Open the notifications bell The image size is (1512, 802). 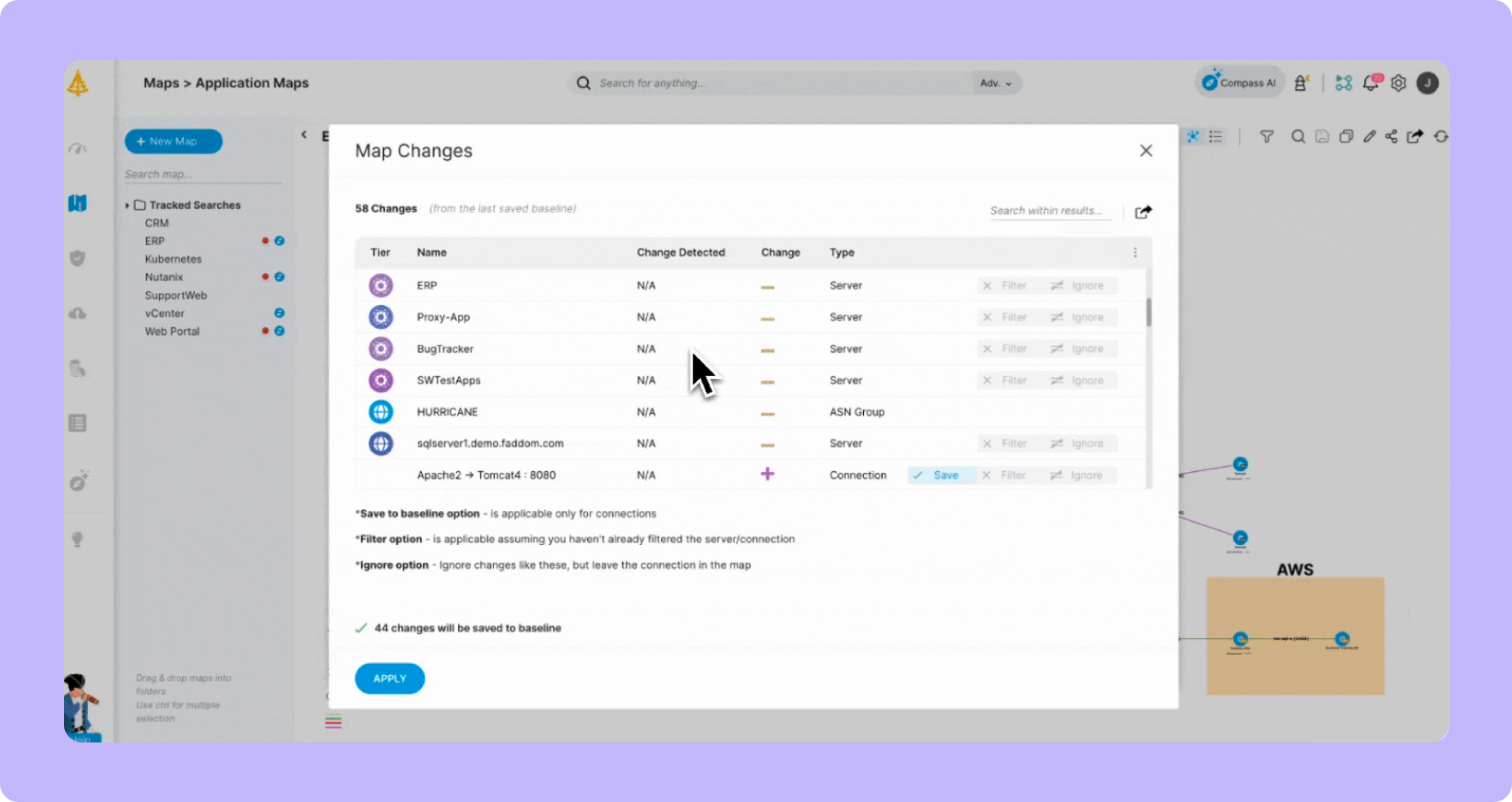(x=1372, y=83)
